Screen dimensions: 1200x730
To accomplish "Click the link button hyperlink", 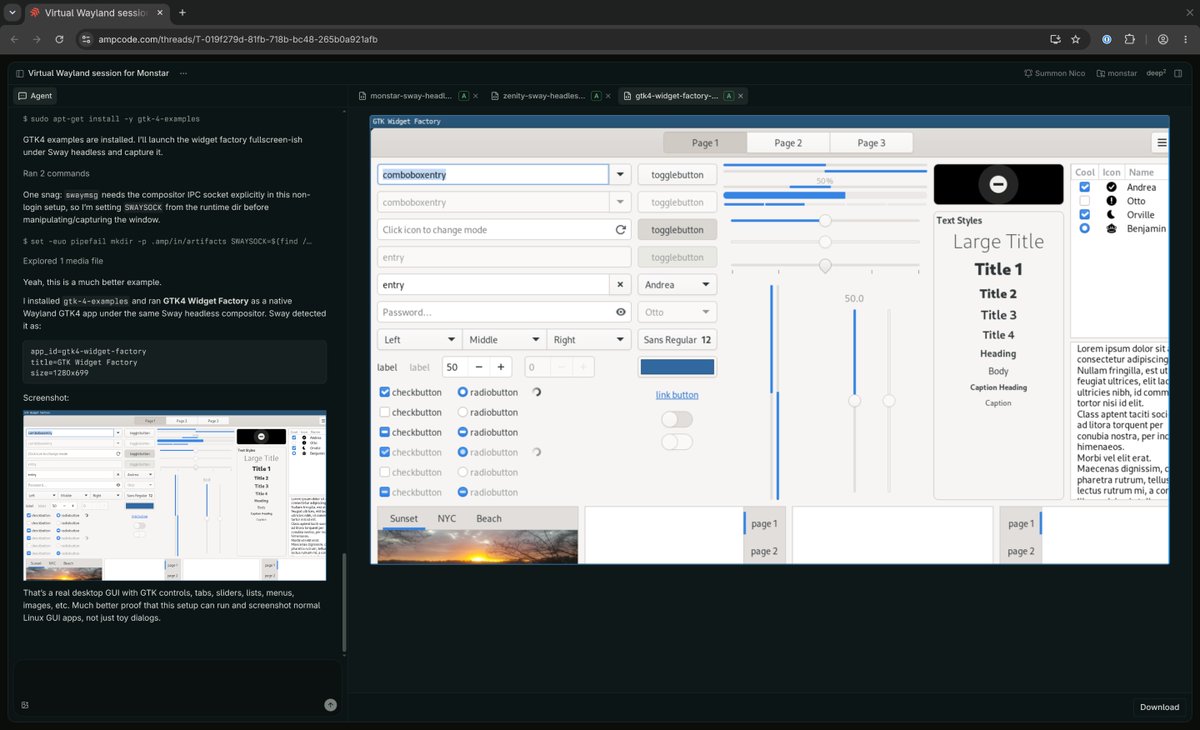I will [x=677, y=395].
